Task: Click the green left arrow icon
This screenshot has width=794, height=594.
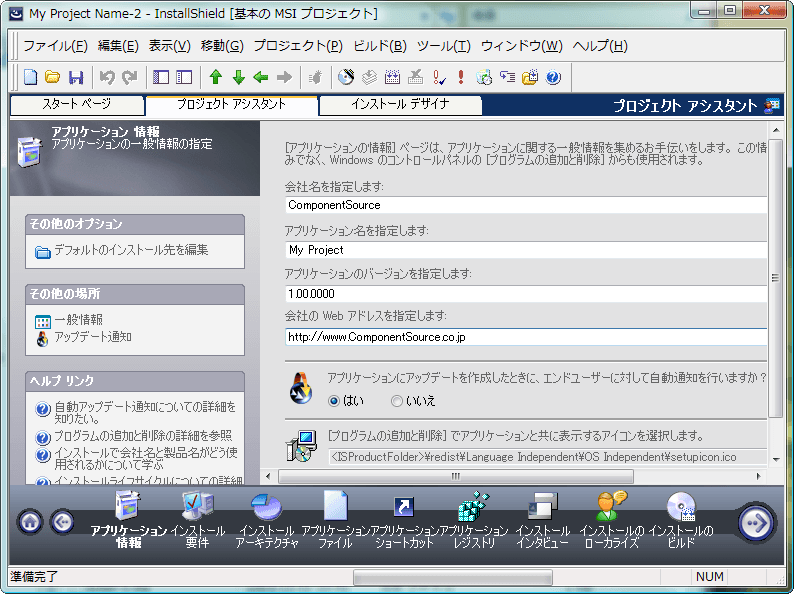Action: 261,77
